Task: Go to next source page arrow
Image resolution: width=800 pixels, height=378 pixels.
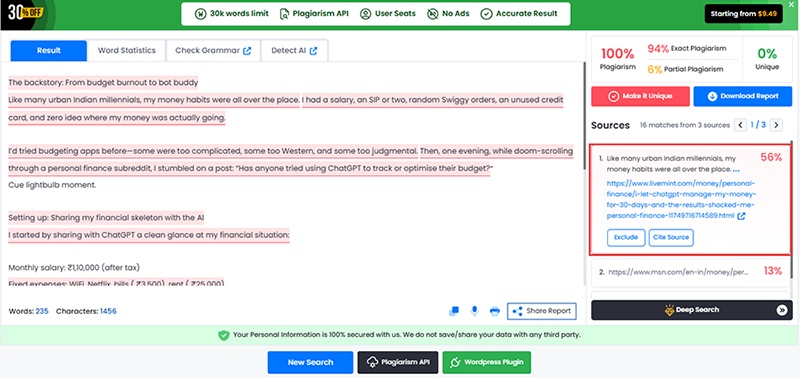Action: pyautogui.click(x=776, y=125)
